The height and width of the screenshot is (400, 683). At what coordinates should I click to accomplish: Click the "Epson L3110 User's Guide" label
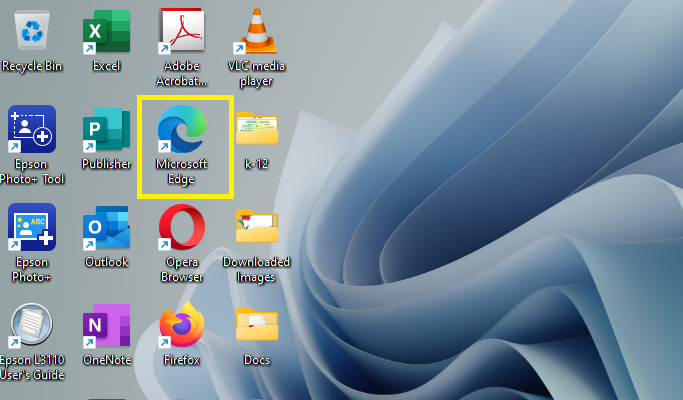click(32, 367)
